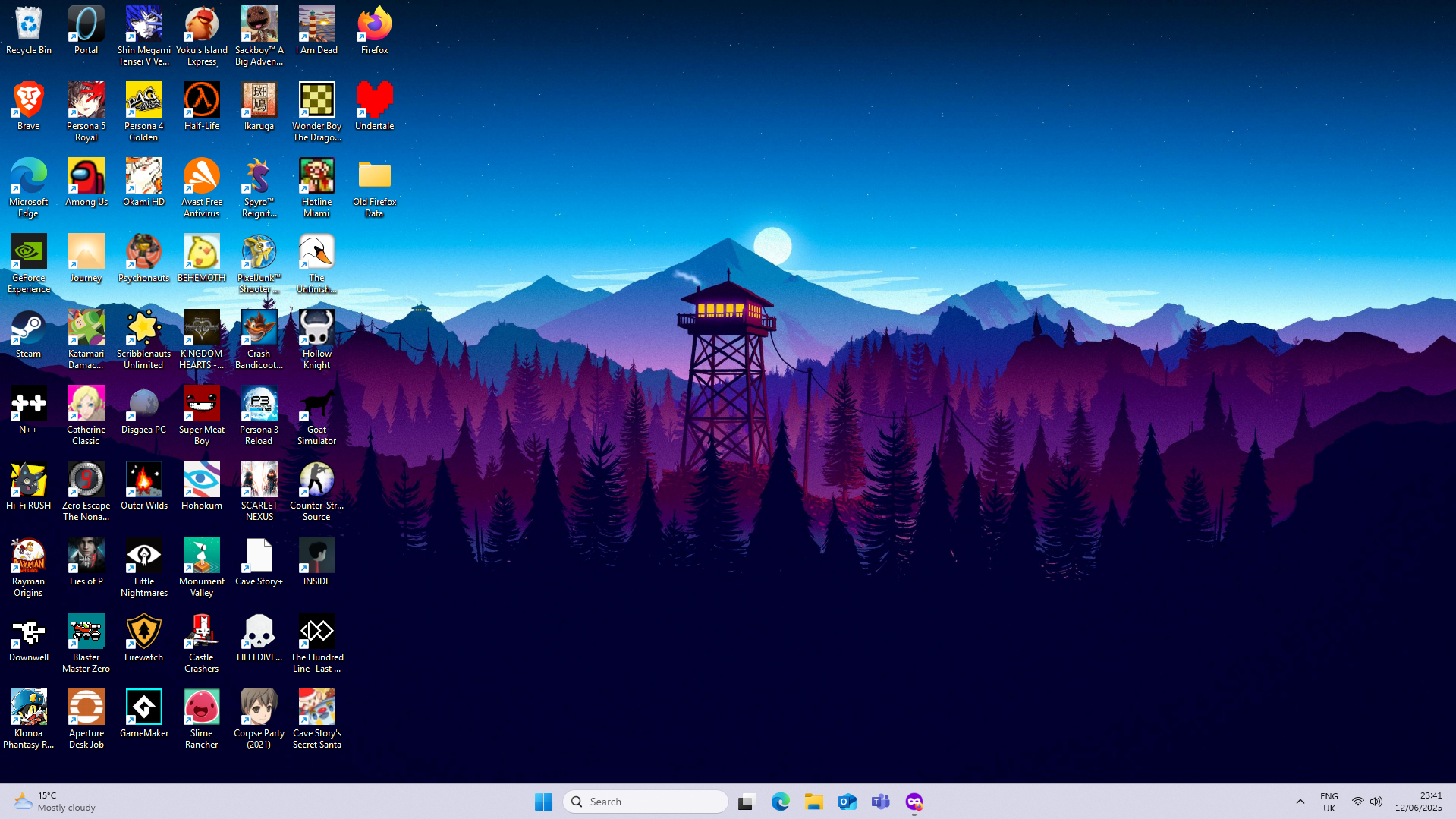
Task: Click the BEHEMOTH chicken icon
Action: tap(202, 252)
